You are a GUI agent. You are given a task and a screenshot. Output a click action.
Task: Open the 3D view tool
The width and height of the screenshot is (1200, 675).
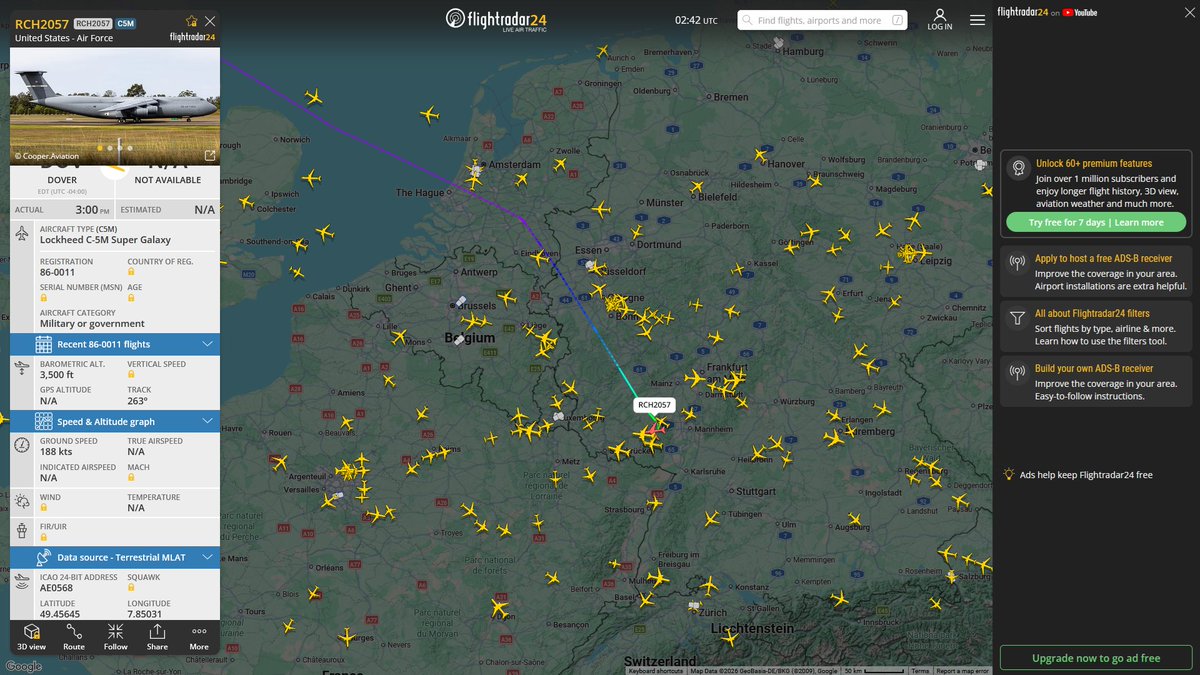[x=31, y=636]
